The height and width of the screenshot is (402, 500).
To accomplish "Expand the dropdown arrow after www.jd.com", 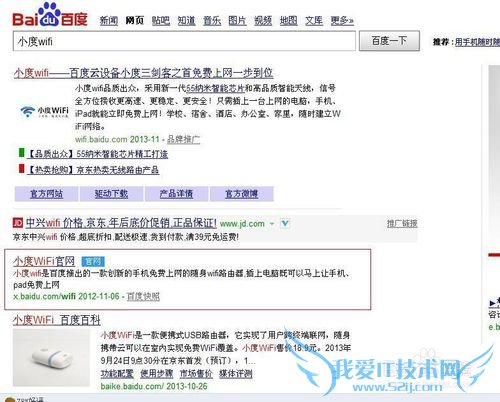I will click(x=272, y=224).
